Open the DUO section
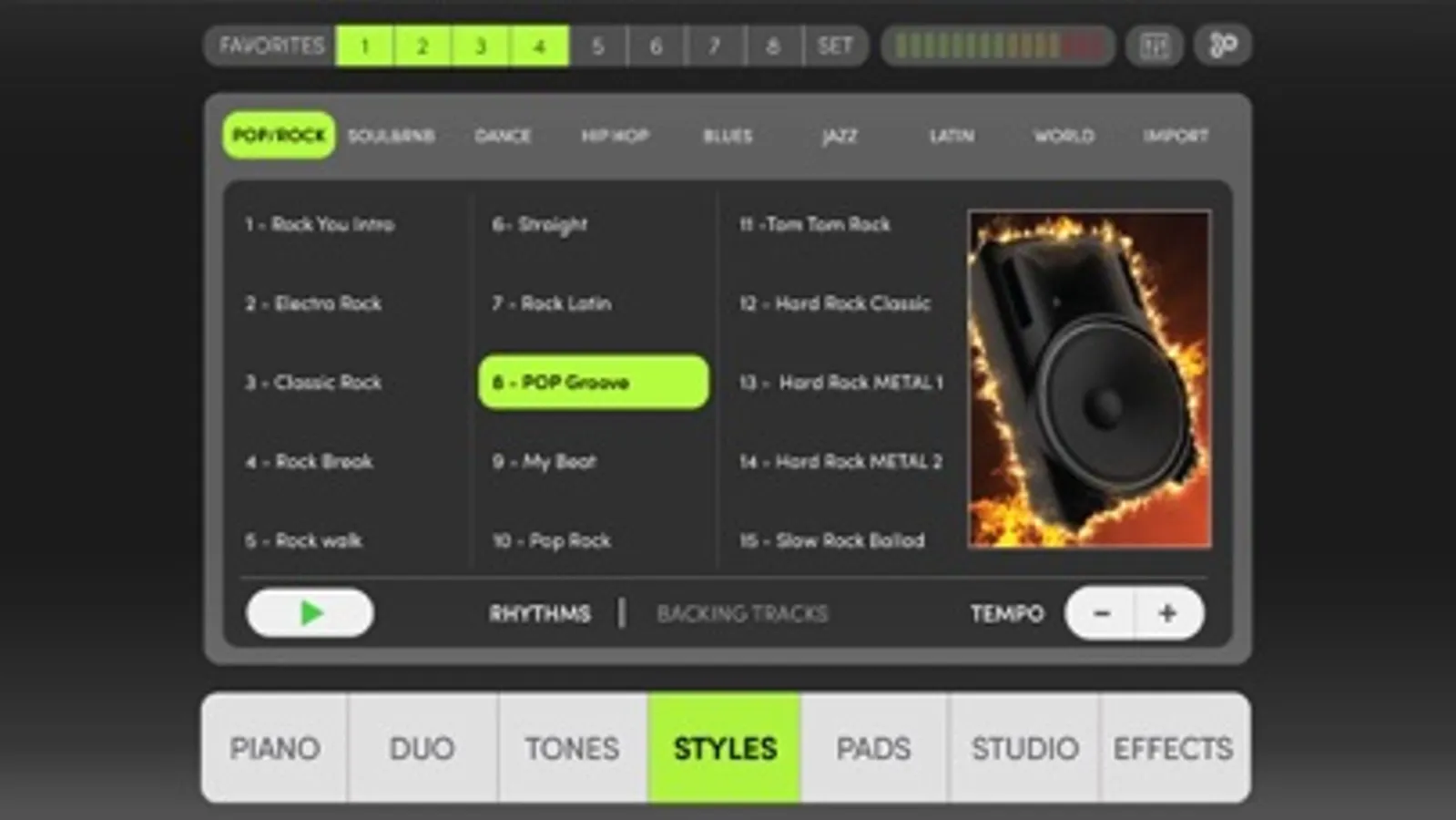The image size is (1456, 820). (x=423, y=748)
